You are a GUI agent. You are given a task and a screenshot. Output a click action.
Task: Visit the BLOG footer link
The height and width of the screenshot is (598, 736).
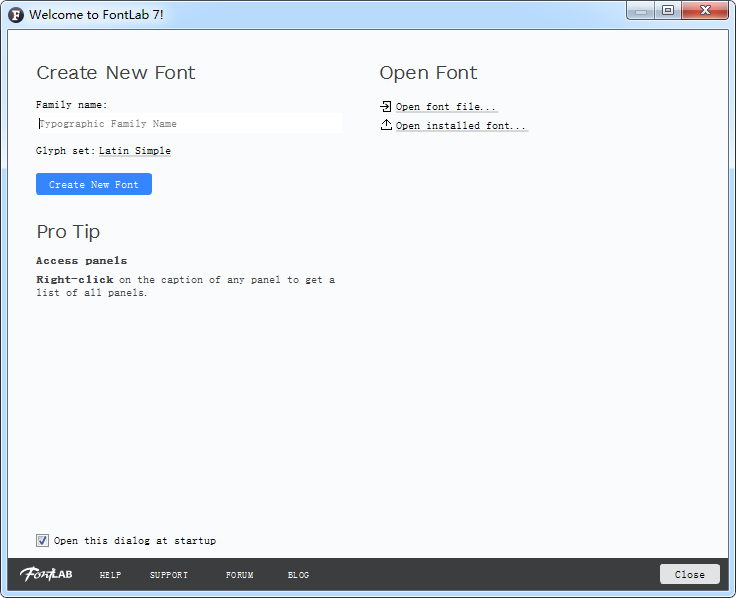click(x=298, y=575)
